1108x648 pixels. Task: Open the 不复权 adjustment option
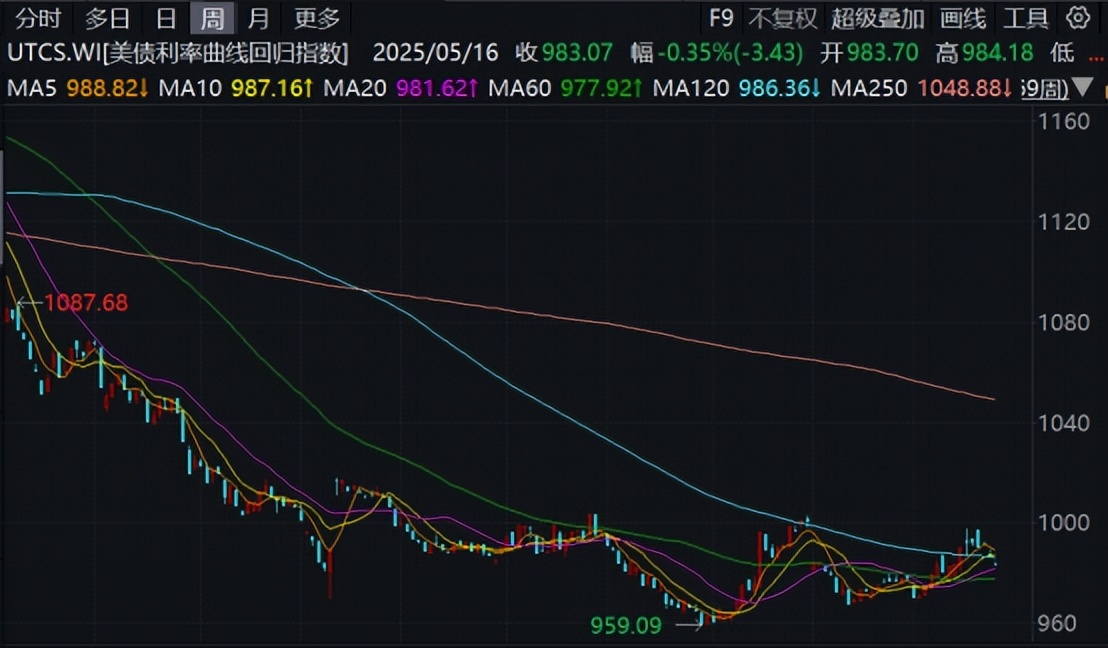pos(783,18)
